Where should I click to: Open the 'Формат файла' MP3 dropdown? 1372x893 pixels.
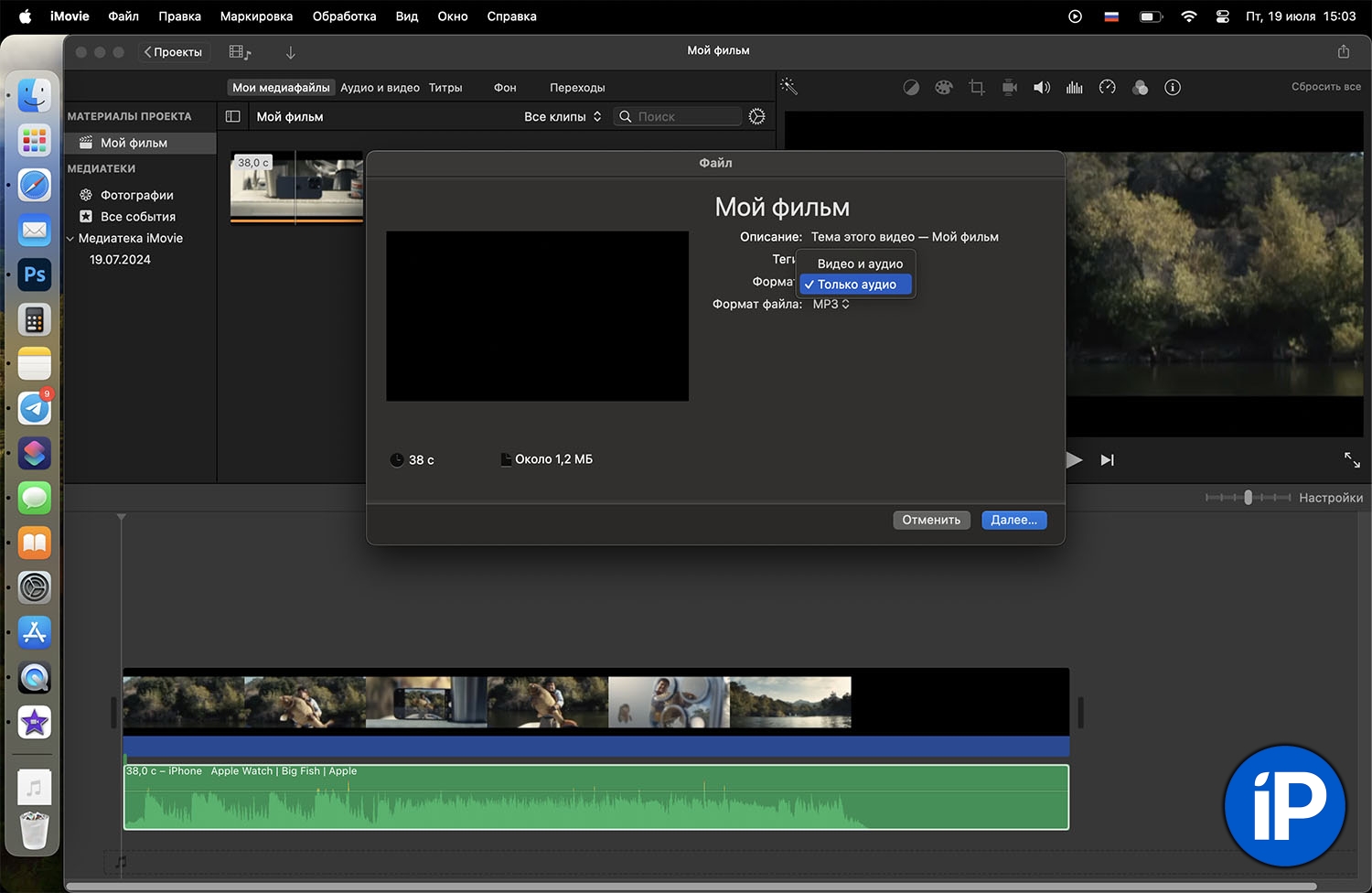(831, 305)
